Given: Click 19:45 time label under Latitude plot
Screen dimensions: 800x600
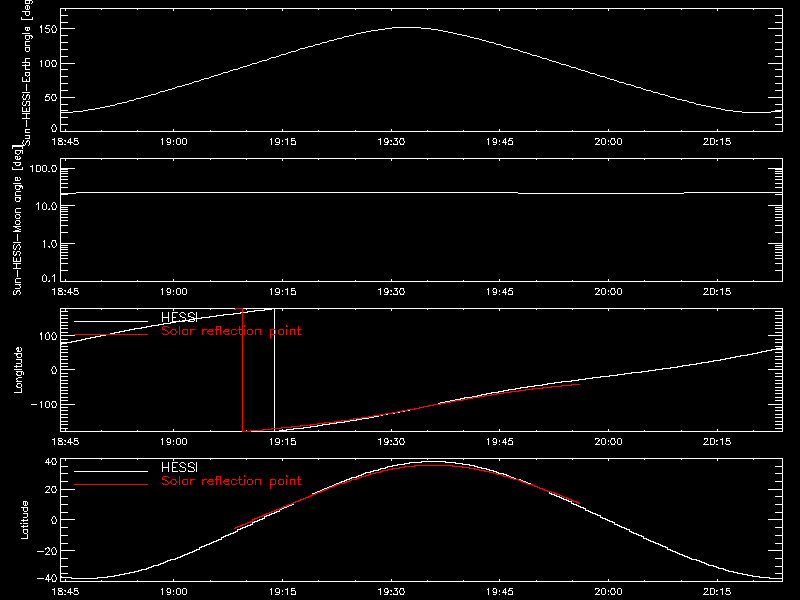Looking at the screenshot, I should click(x=499, y=592).
